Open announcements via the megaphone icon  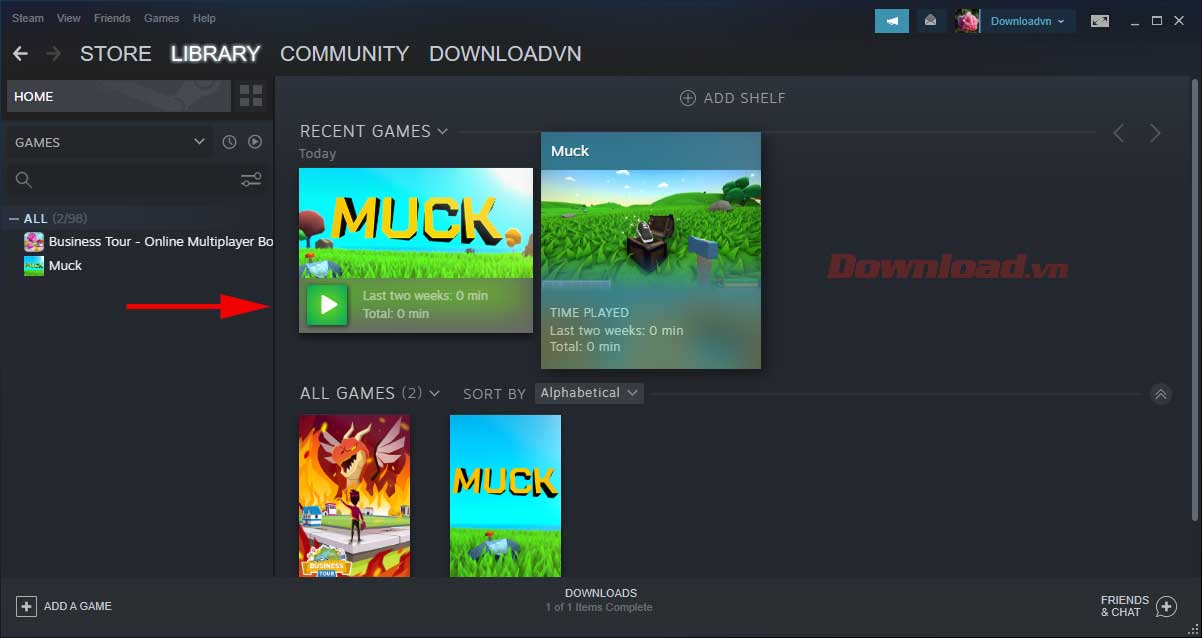[x=891, y=20]
